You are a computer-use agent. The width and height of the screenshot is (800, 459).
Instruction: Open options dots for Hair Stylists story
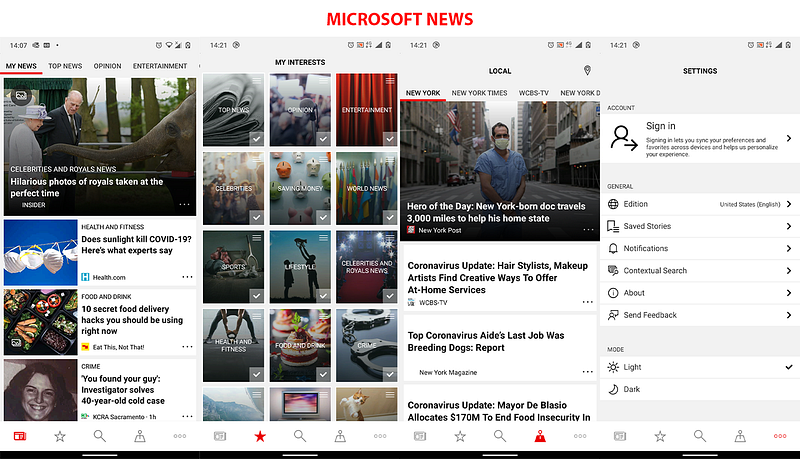click(588, 302)
